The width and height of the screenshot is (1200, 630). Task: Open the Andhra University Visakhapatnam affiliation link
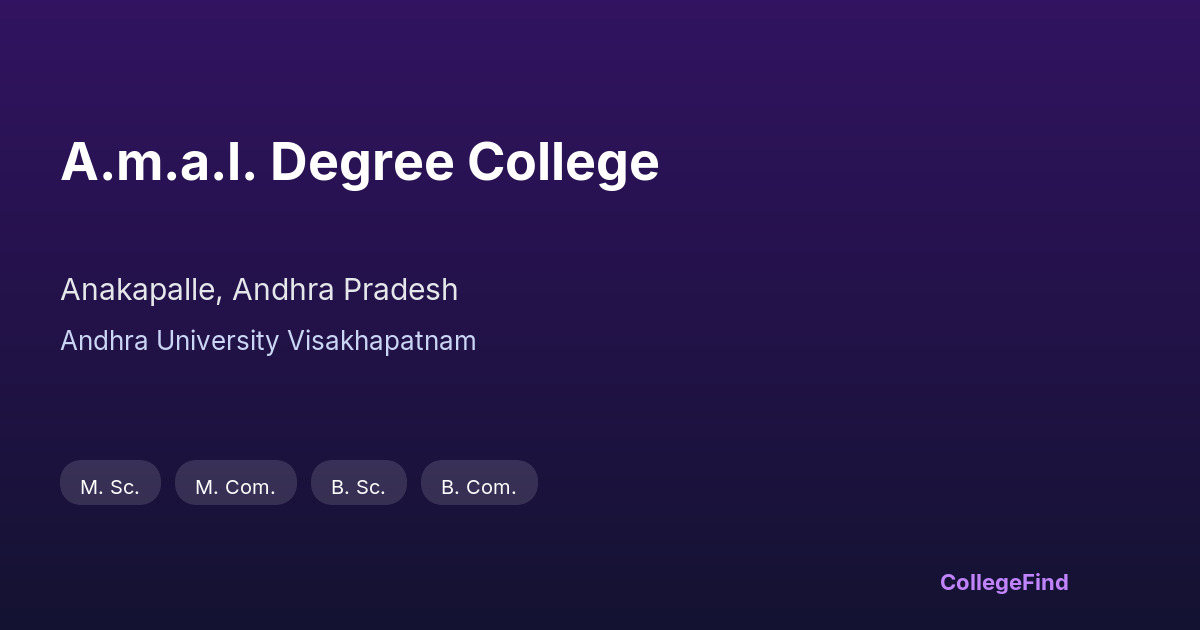(x=268, y=341)
